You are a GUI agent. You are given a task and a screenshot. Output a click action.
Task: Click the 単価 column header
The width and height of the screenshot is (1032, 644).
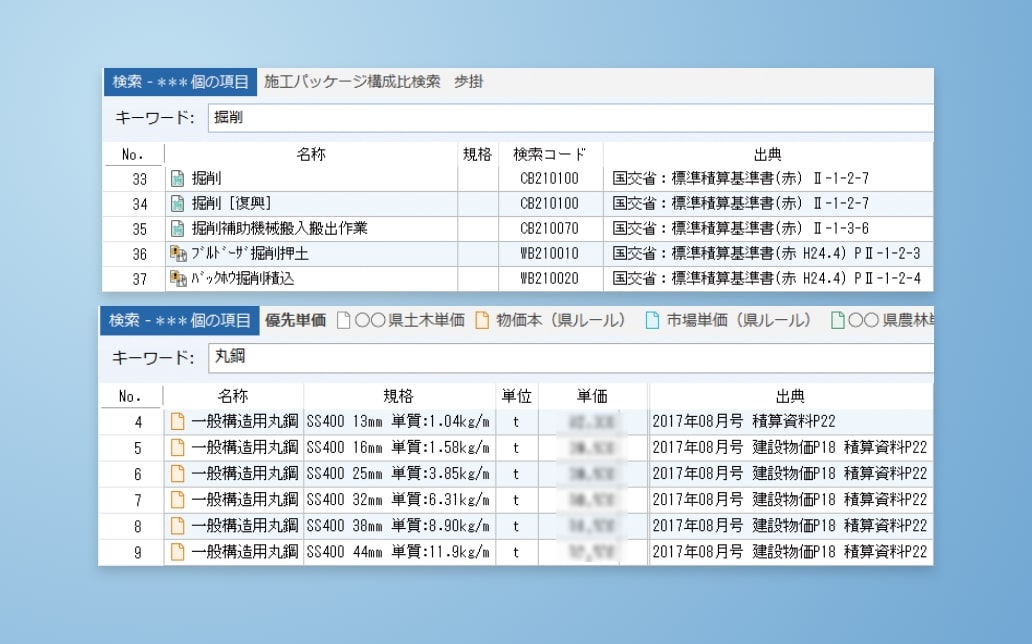click(x=592, y=396)
